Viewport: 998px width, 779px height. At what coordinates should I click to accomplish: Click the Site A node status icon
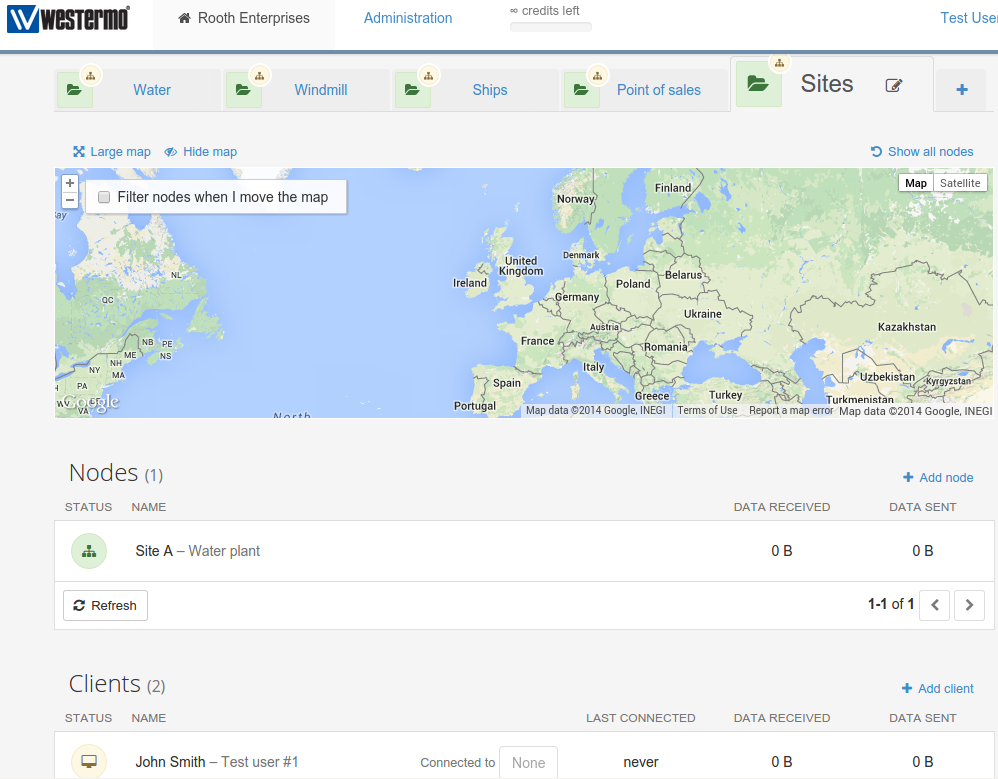point(88,551)
